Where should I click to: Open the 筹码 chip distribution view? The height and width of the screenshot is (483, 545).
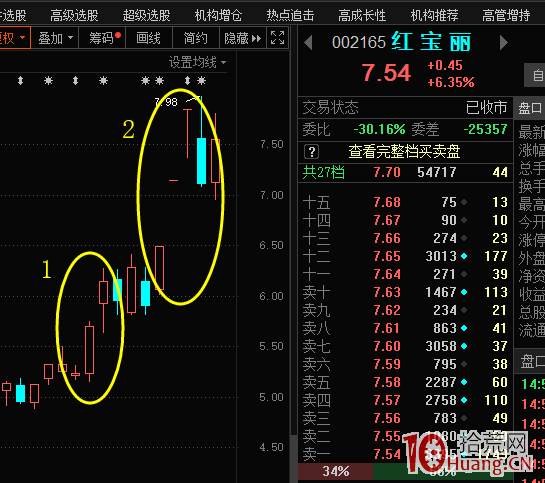103,38
